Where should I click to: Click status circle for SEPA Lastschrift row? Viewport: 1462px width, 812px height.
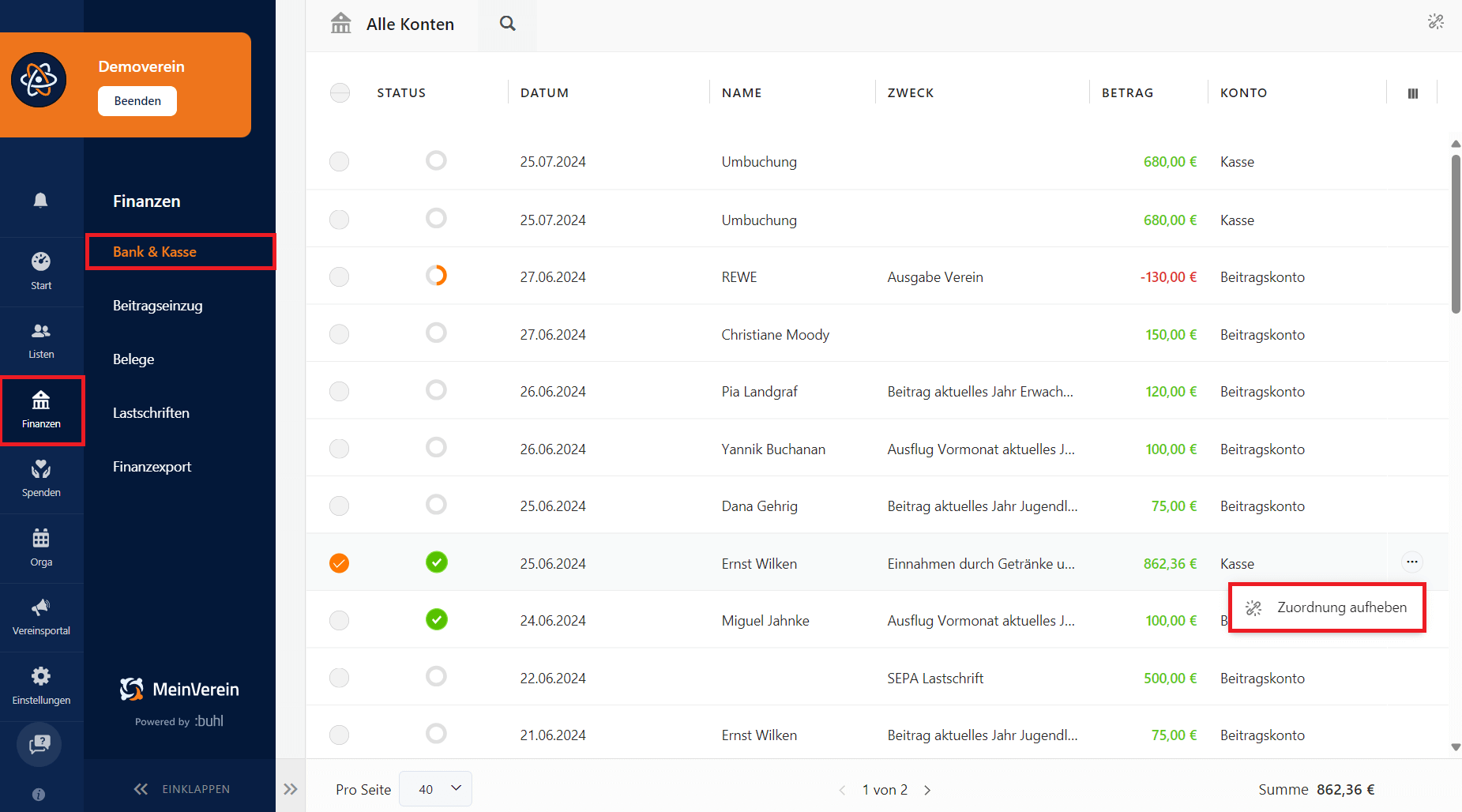pyautogui.click(x=437, y=676)
